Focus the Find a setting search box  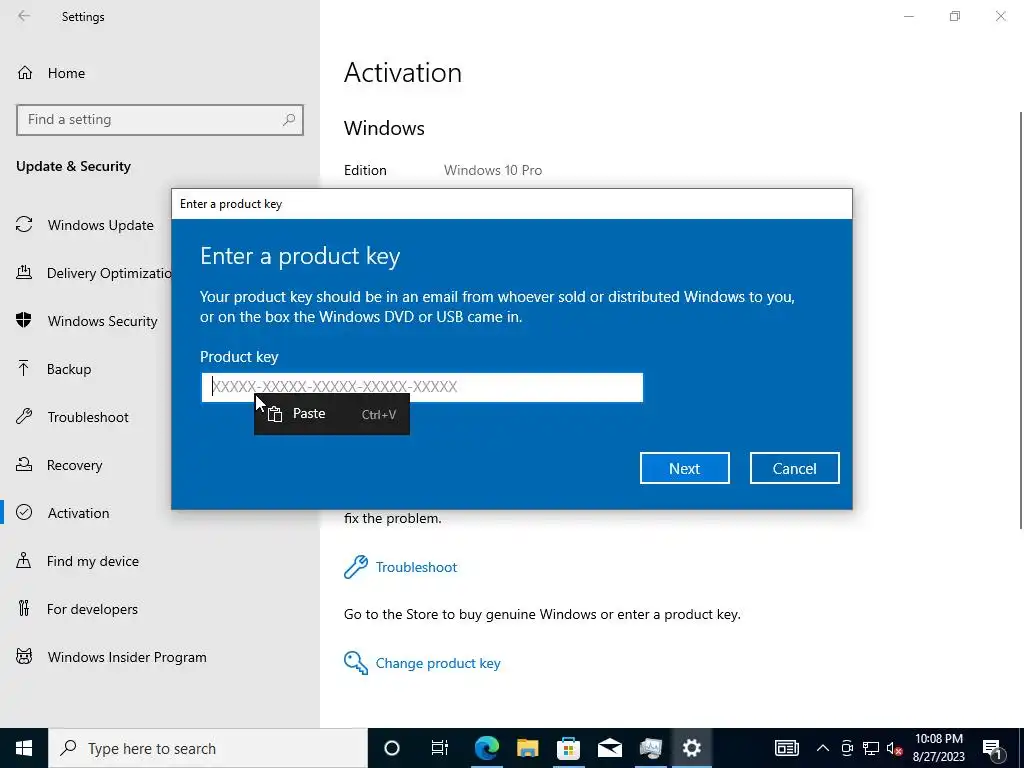click(x=160, y=120)
